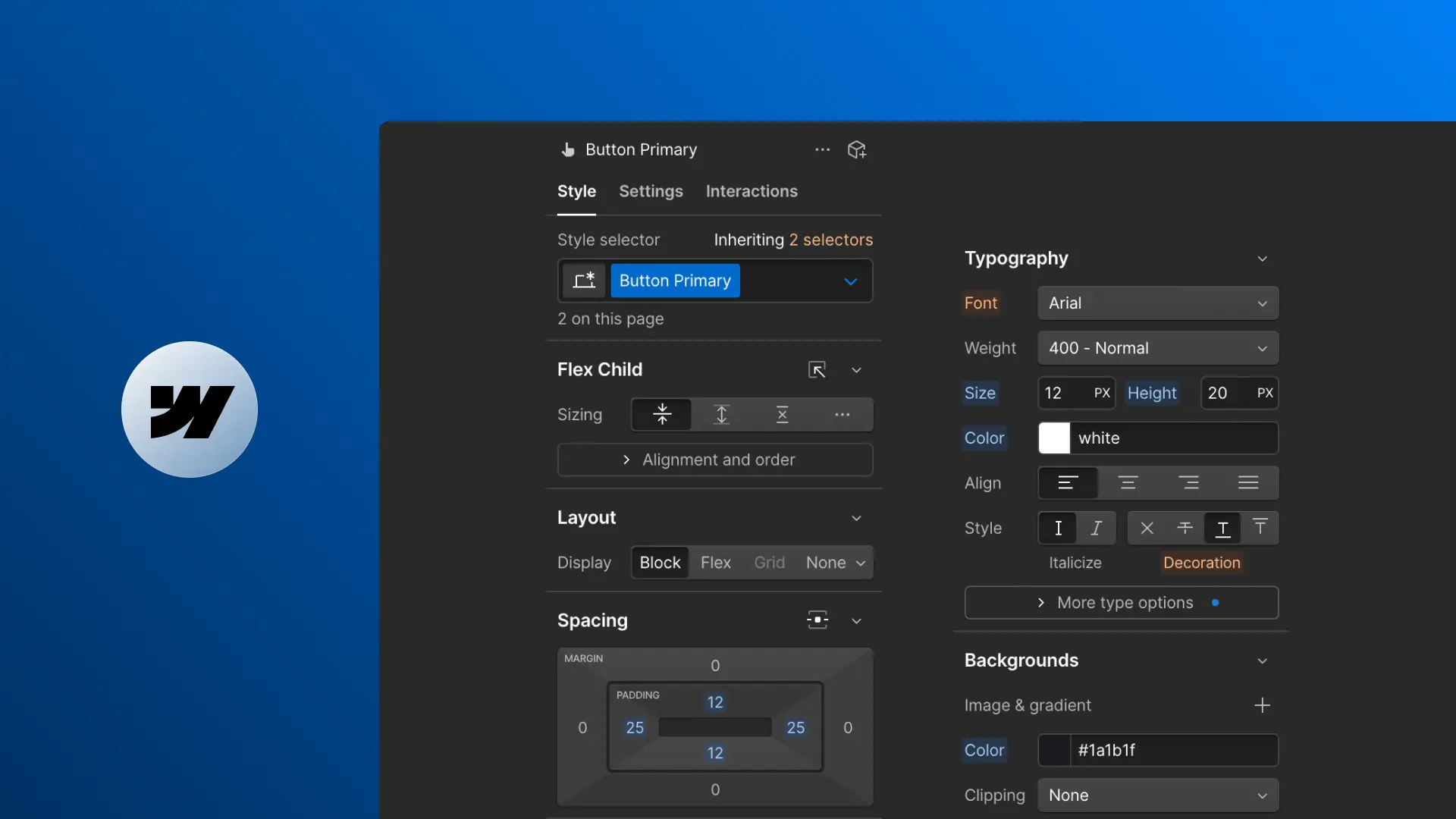Apply strikethrough decoration
Screen dimensions: 1456x819
point(1185,528)
